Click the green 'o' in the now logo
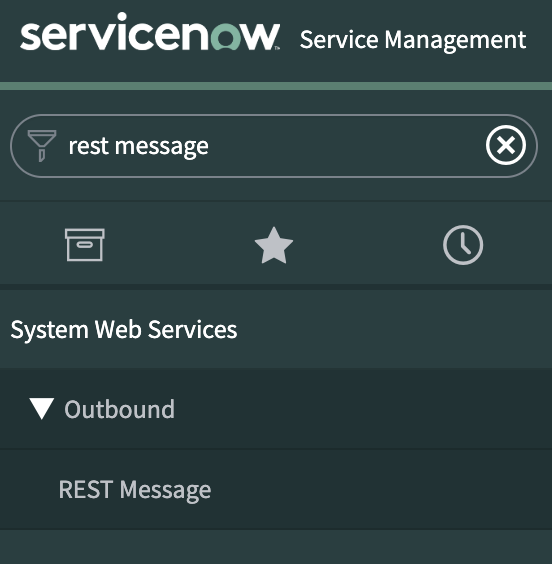The height and width of the screenshot is (564, 552). point(227,36)
